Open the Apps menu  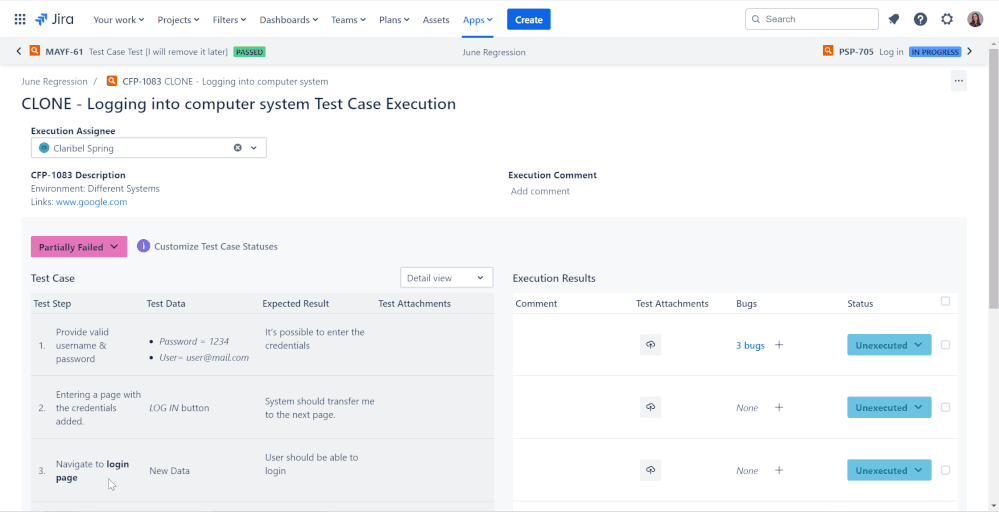(478, 20)
